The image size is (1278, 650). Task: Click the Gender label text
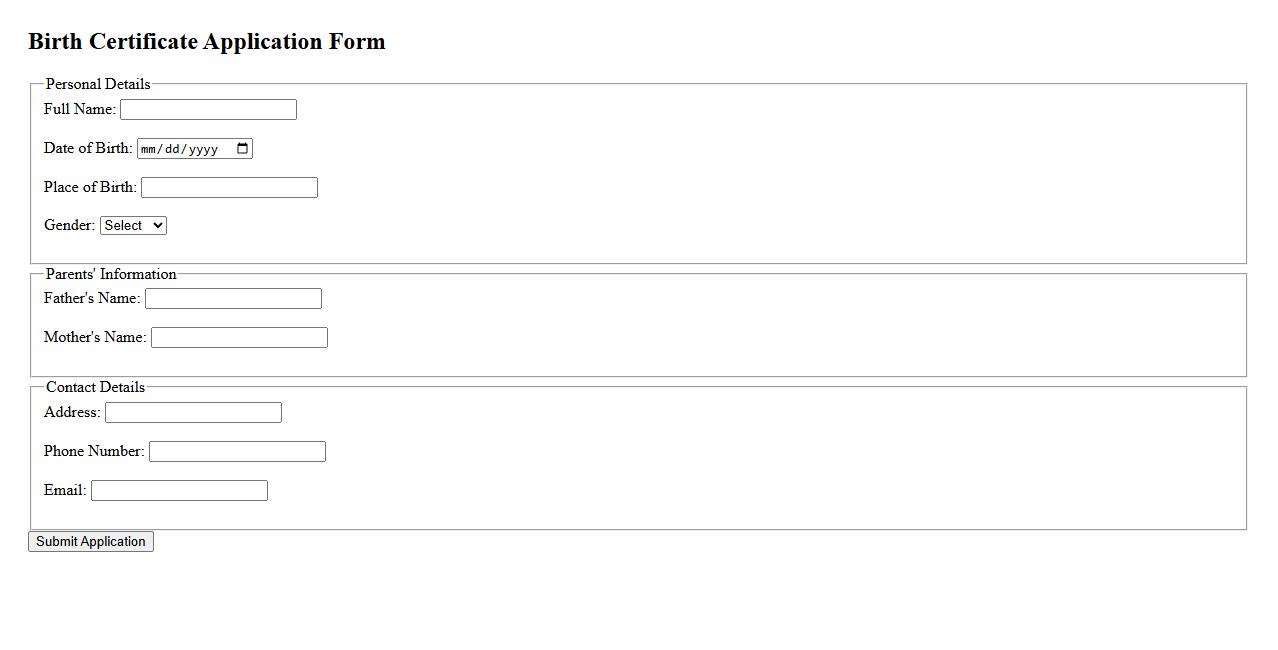point(69,226)
